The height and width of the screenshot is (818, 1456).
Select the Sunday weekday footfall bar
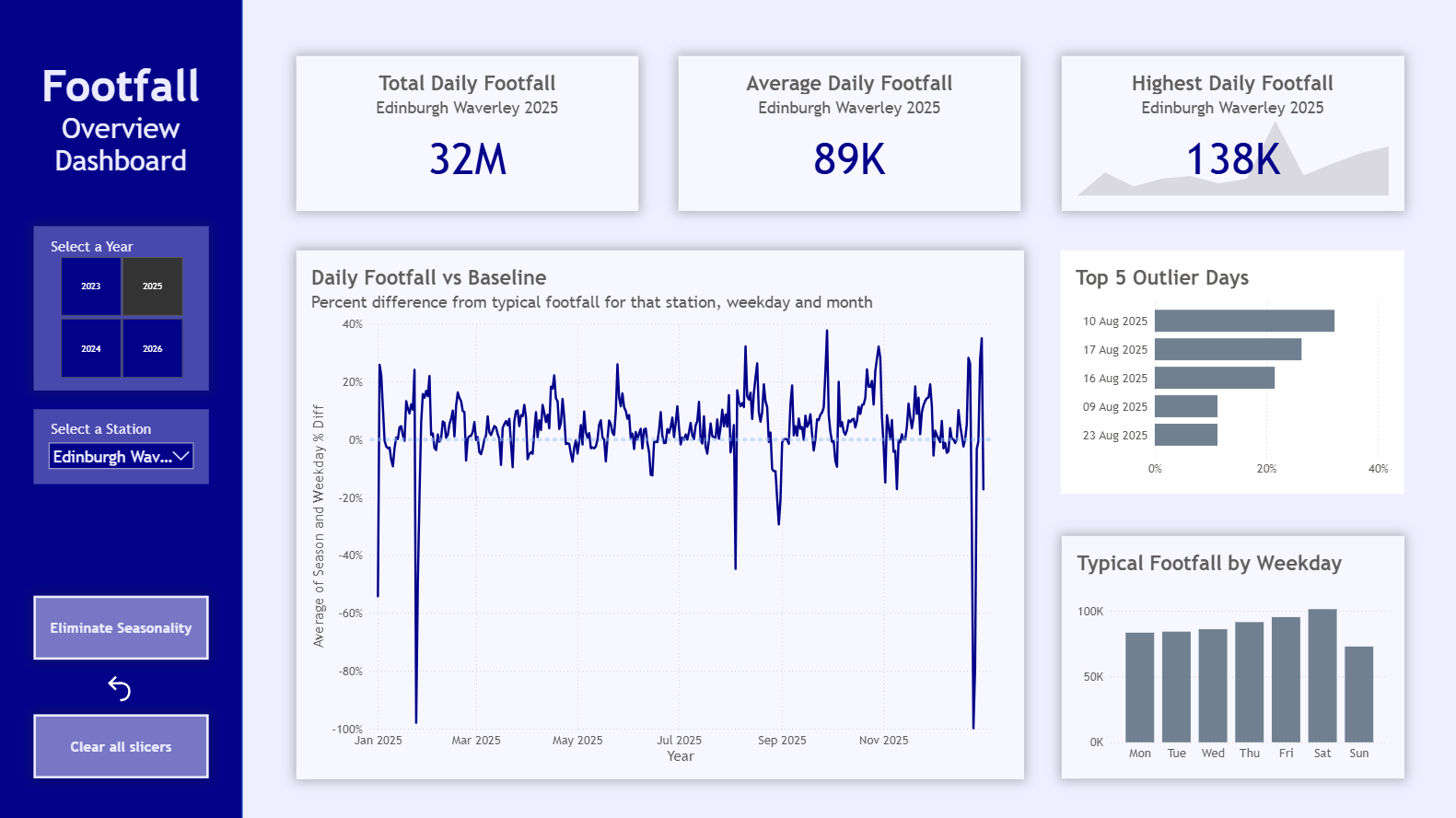coord(1358,695)
